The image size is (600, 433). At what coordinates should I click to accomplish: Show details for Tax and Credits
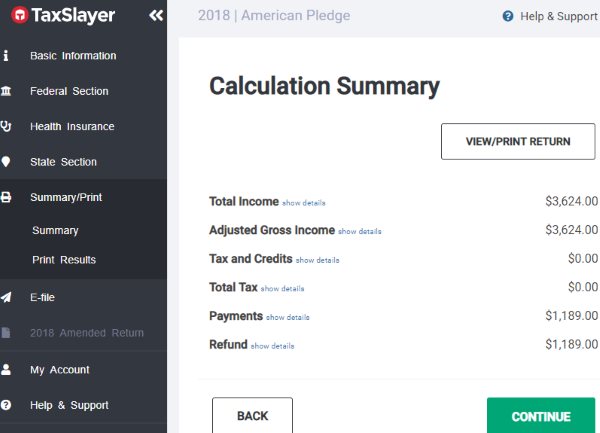point(317,260)
